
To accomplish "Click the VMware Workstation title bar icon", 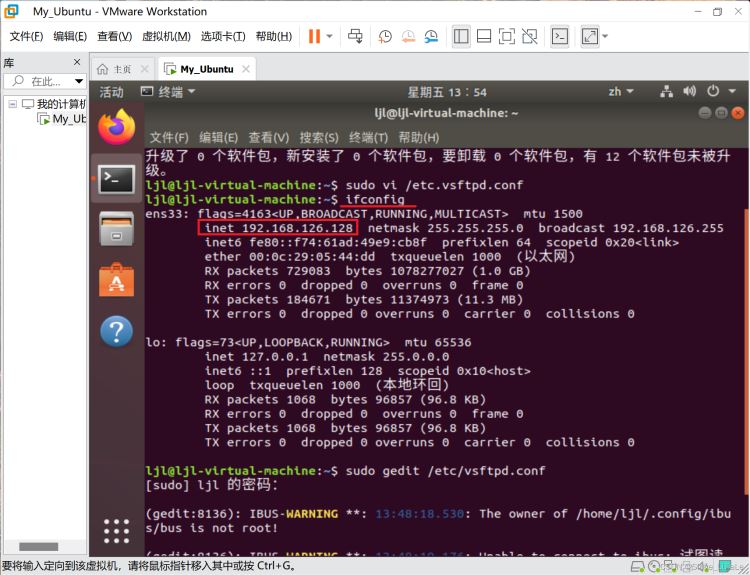I will pos(11,11).
